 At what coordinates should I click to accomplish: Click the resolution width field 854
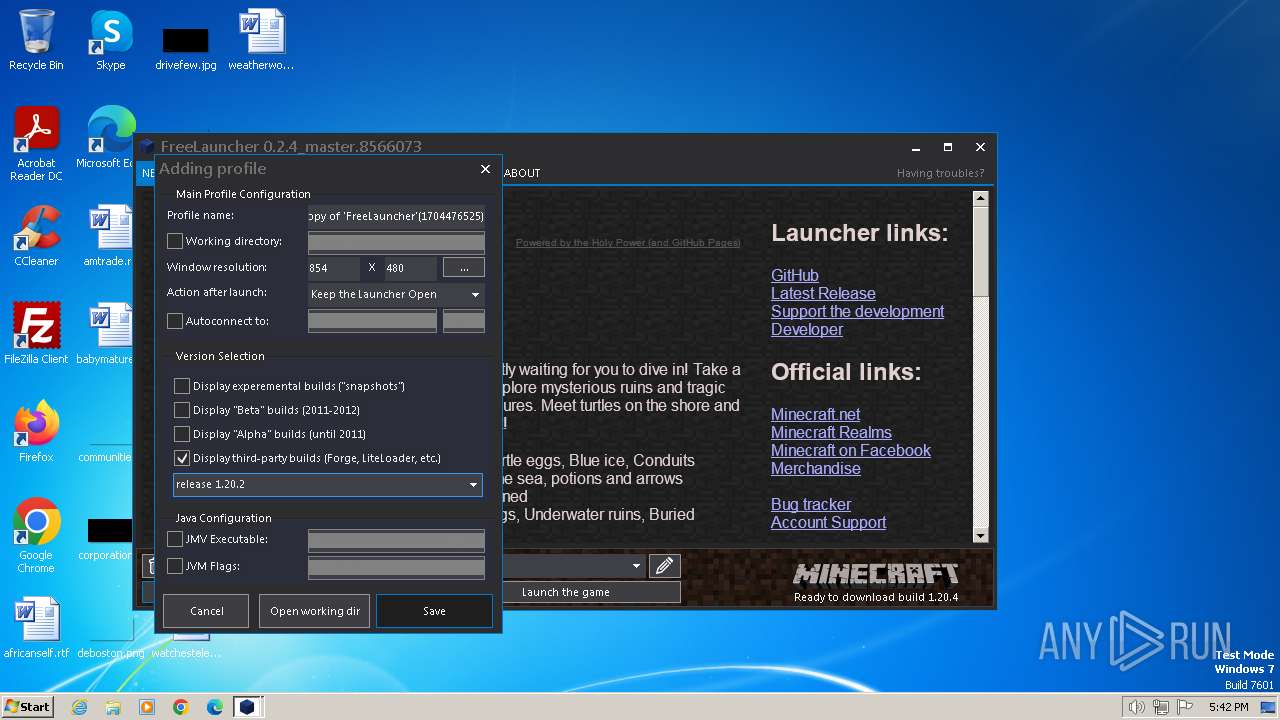(334, 267)
